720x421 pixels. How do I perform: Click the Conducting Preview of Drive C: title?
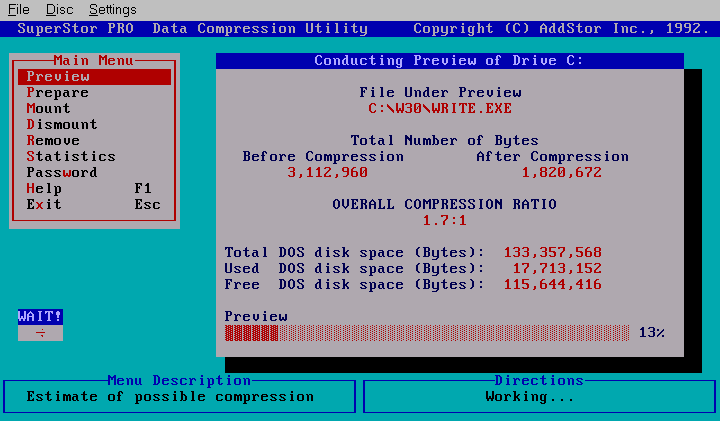[449, 61]
